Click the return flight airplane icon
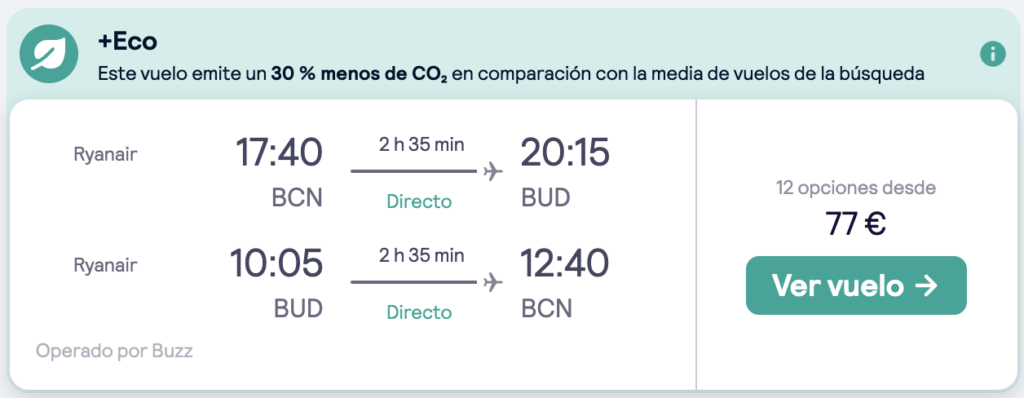 coord(493,282)
